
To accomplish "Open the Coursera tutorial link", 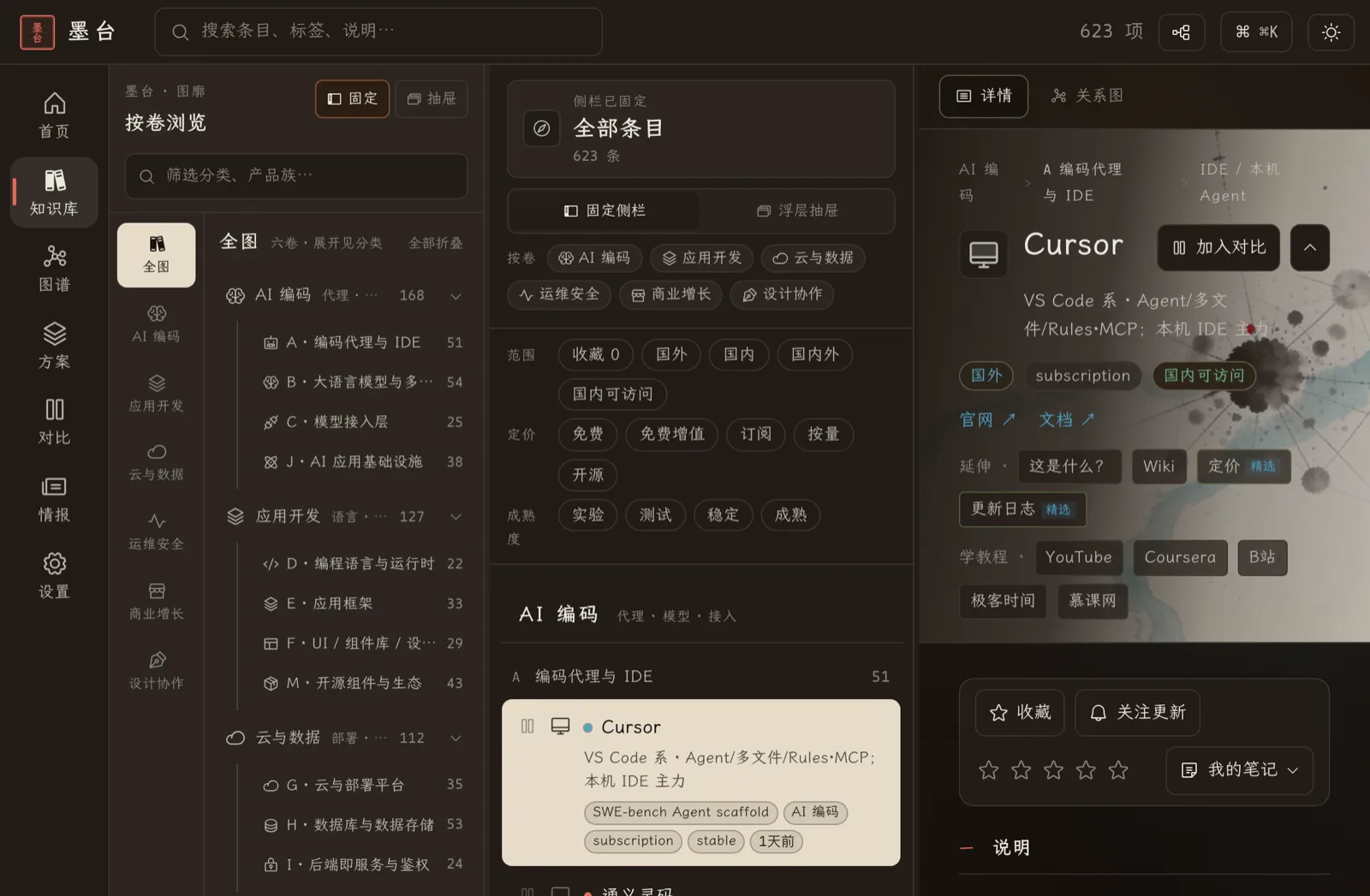I will pyautogui.click(x=1180, y=557).
